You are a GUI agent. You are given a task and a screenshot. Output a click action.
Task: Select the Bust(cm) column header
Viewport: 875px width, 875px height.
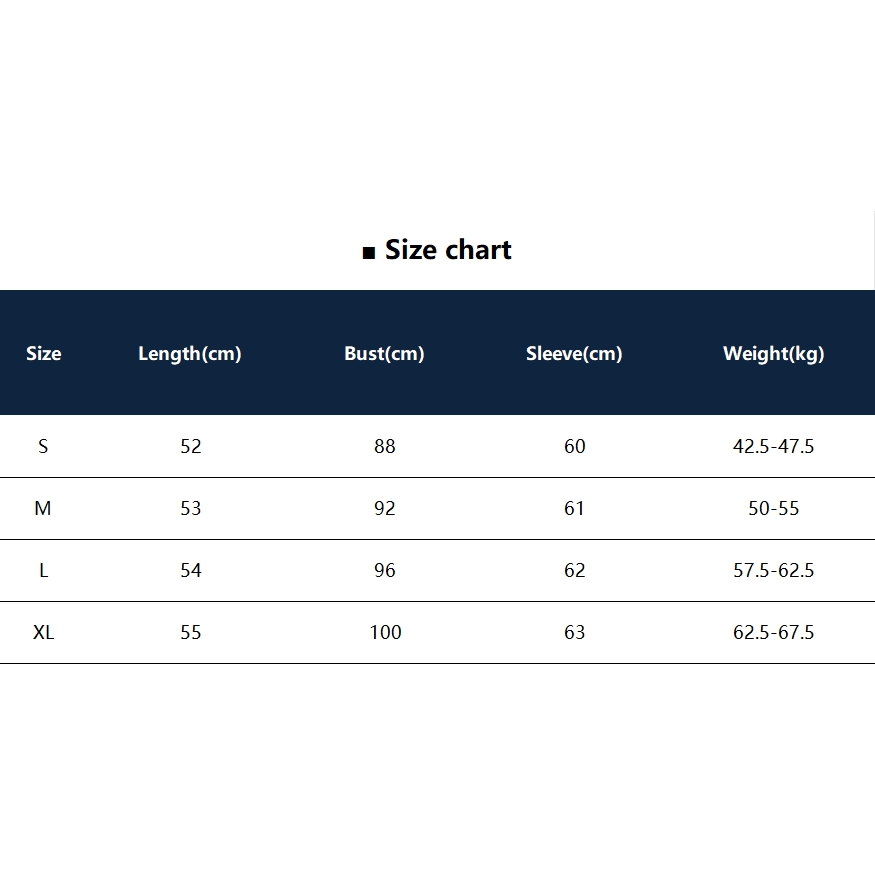pos(384,354)
